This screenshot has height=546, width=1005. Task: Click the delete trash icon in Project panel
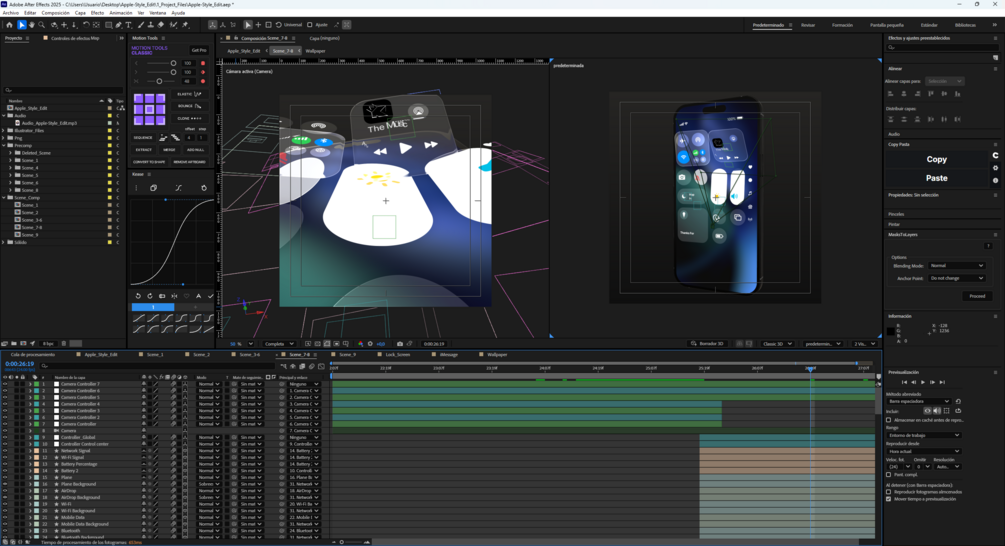point(63,343)
